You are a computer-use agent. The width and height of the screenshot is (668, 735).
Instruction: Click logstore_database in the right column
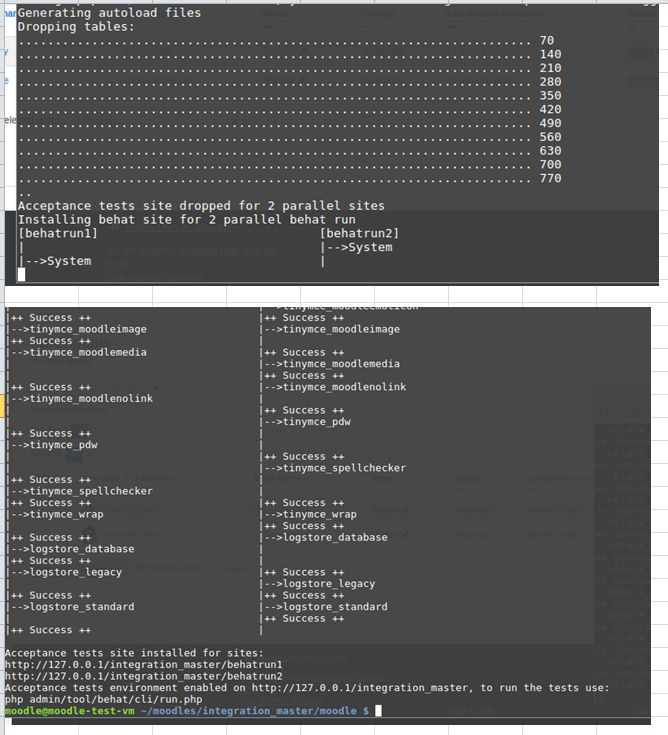(x=335, y=538)
